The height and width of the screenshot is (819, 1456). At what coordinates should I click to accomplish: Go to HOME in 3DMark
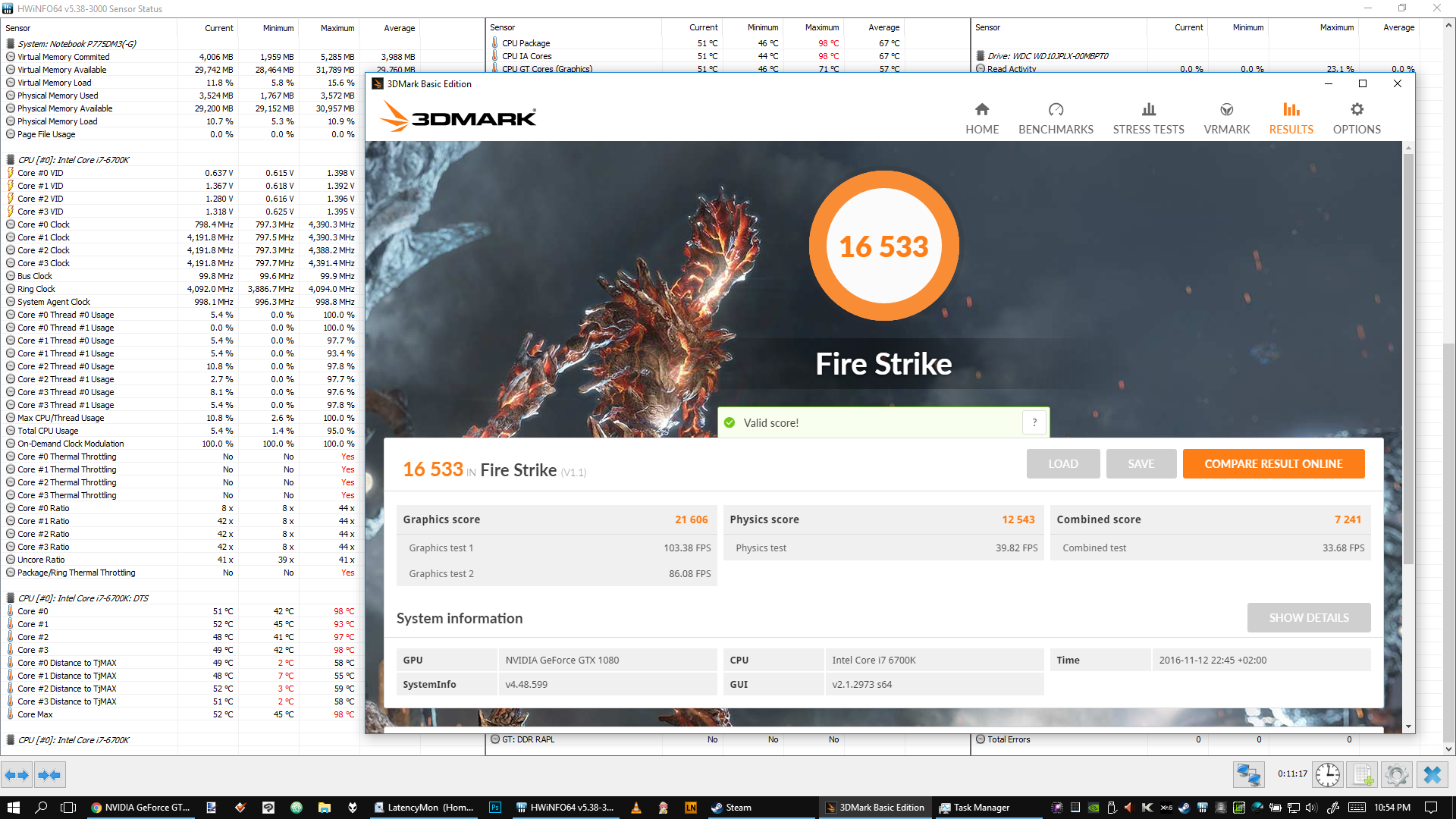coord(982,119)
